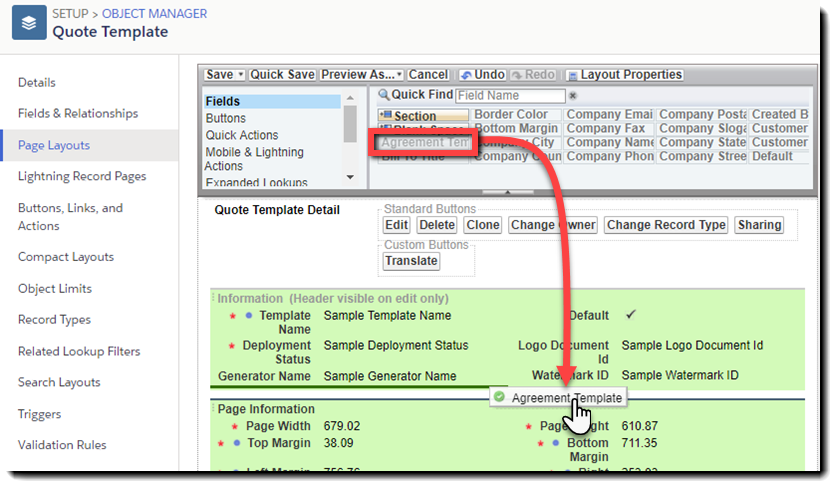Click the Change Owner button
Image resolution: width=830 pixels, height=481 pixels.
[553, 225]
